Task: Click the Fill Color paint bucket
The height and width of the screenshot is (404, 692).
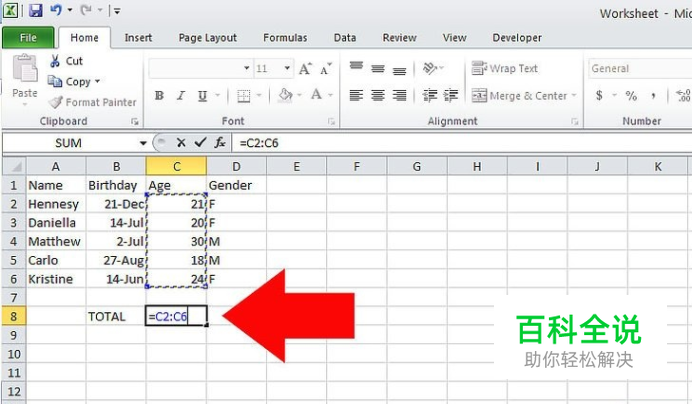Action: click(x=285, y=95)
